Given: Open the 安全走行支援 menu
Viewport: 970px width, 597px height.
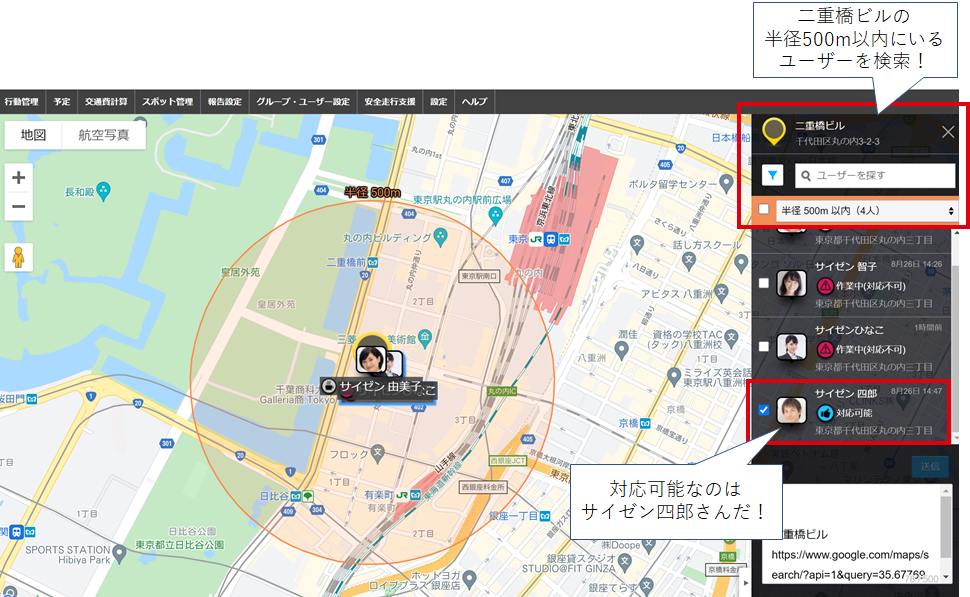Looking at the screenshot, I should click(390, 101).
